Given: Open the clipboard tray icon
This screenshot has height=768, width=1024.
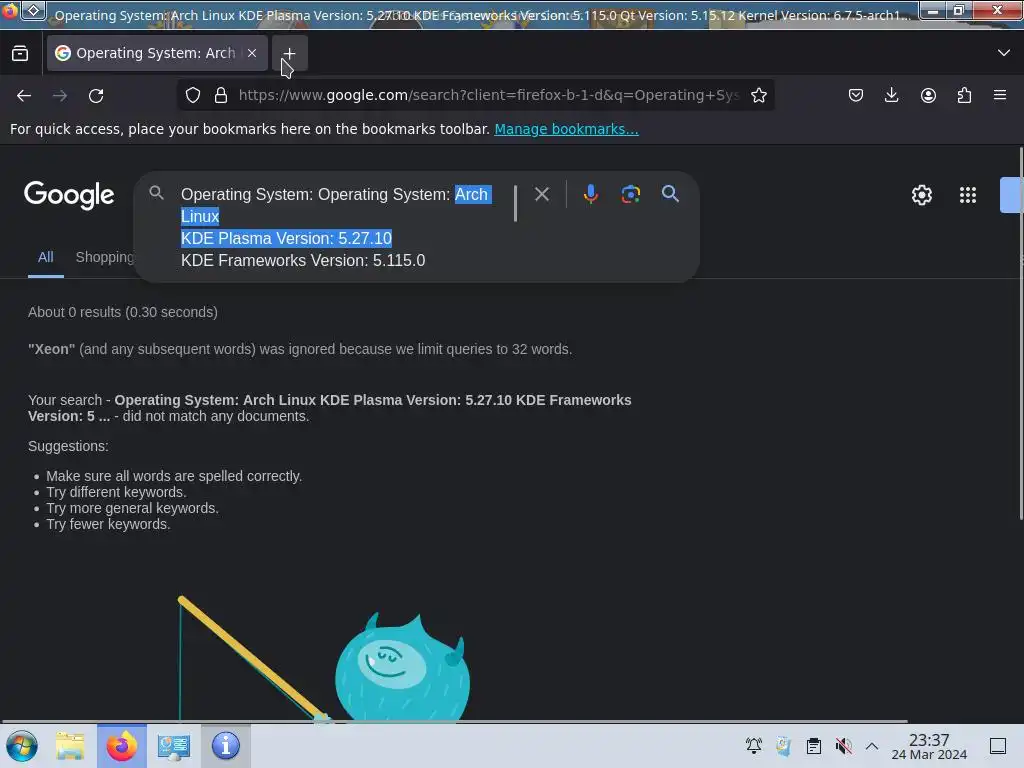Looking at the screenshot, I should [814, 746].
